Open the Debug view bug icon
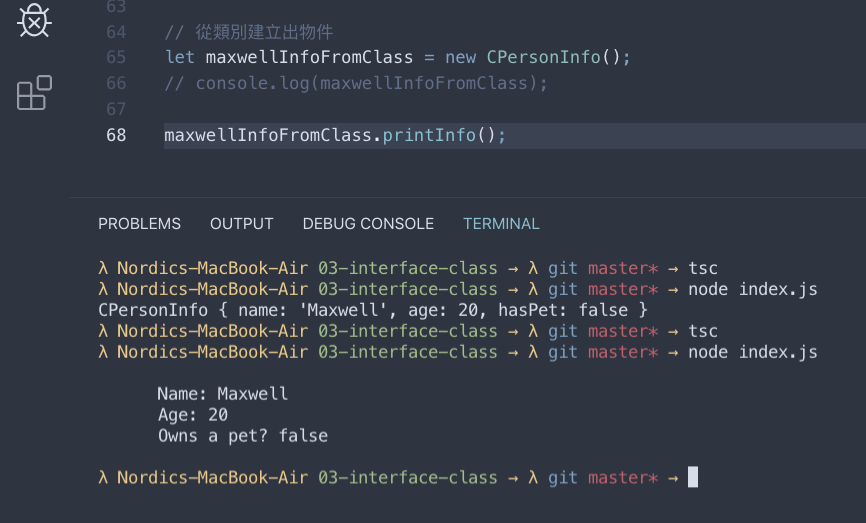Screen dimensions: 866x523 34,20
